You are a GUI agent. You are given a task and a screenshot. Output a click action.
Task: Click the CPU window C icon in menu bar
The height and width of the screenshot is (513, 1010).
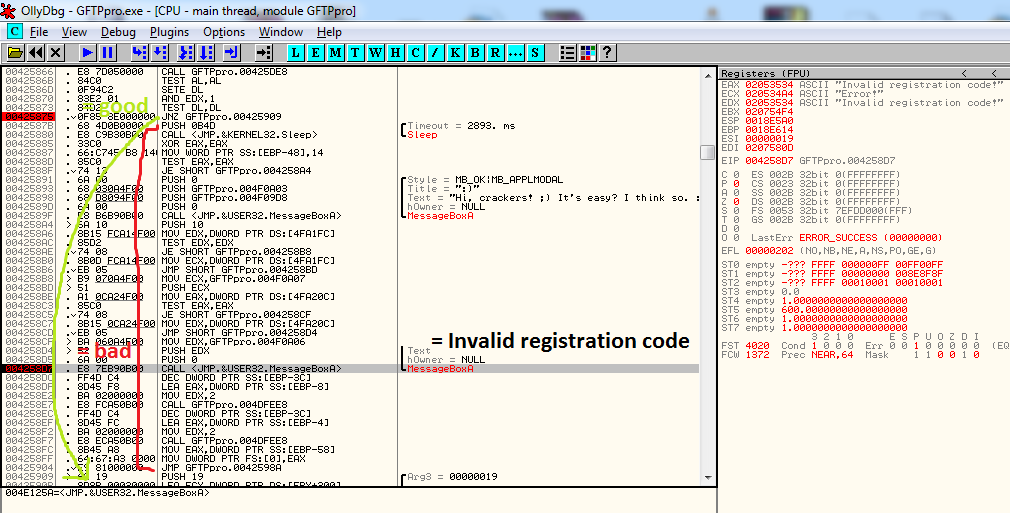click(x=14, y=31)
